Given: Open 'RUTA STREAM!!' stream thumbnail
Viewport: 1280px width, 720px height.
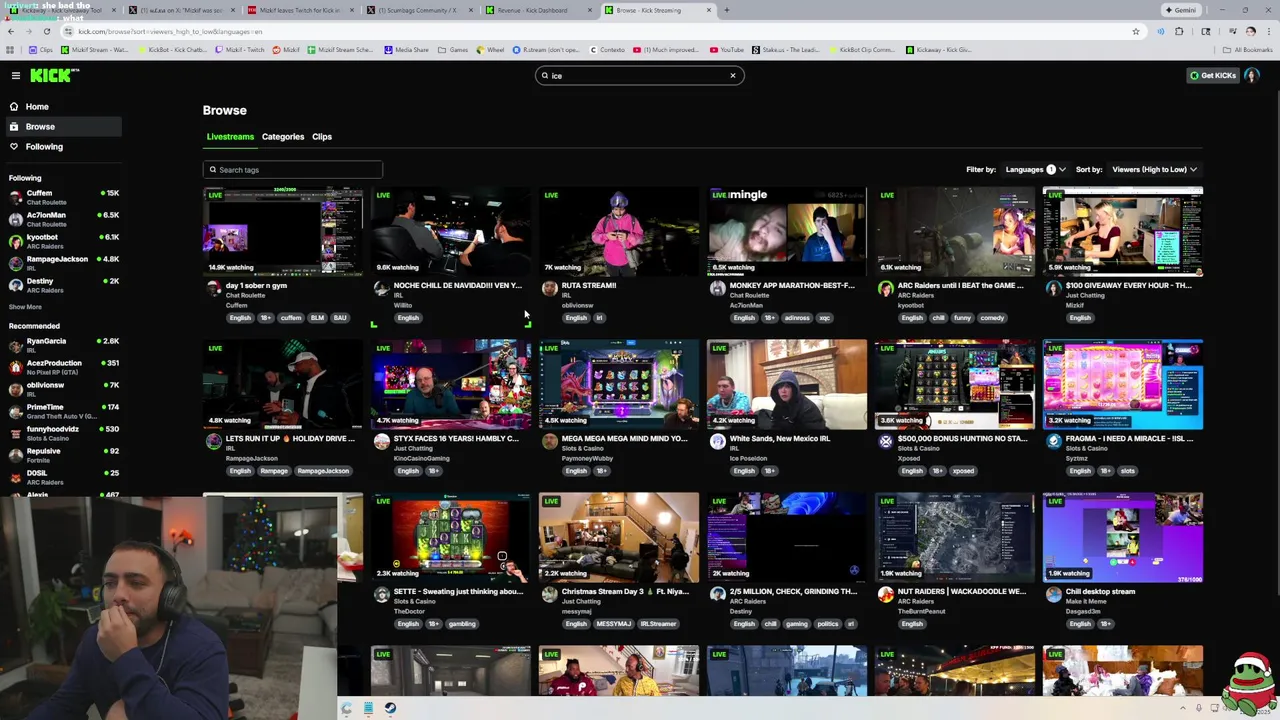Looking at the screenshot, I should (x=619, y=231).
